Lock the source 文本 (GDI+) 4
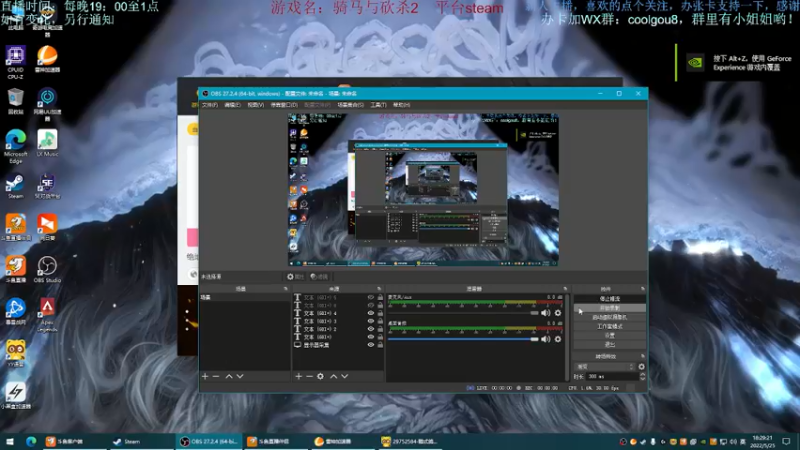800x450 pixels. click(x=380, y=313)
